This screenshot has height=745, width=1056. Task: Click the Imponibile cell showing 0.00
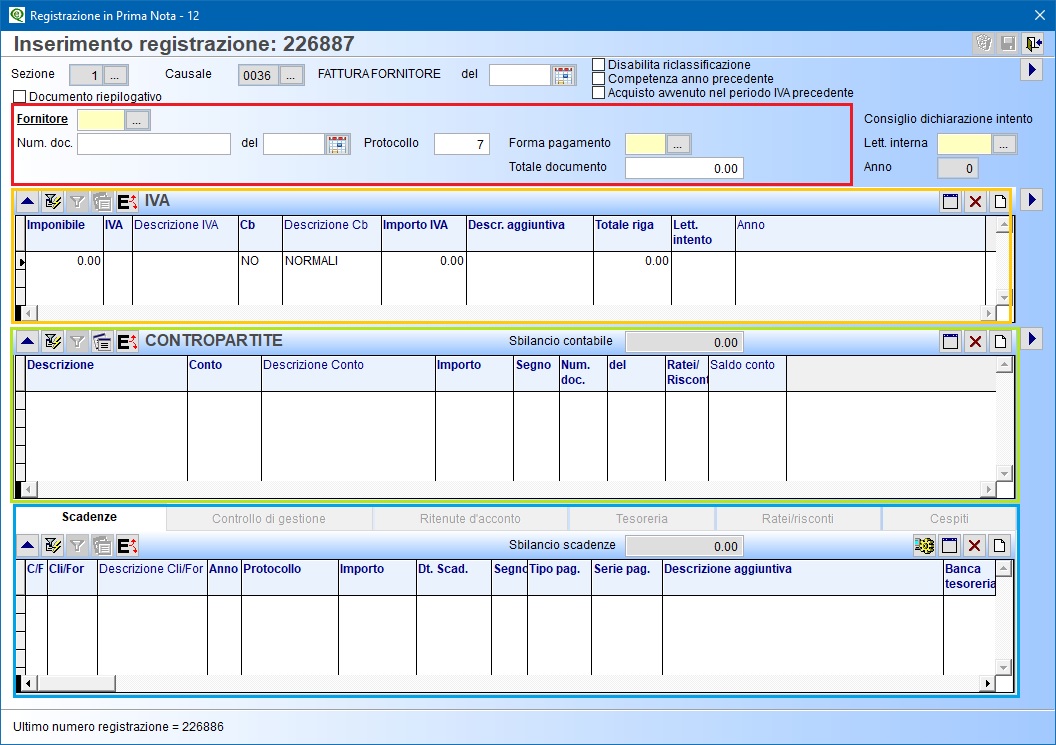click(64, 261)
